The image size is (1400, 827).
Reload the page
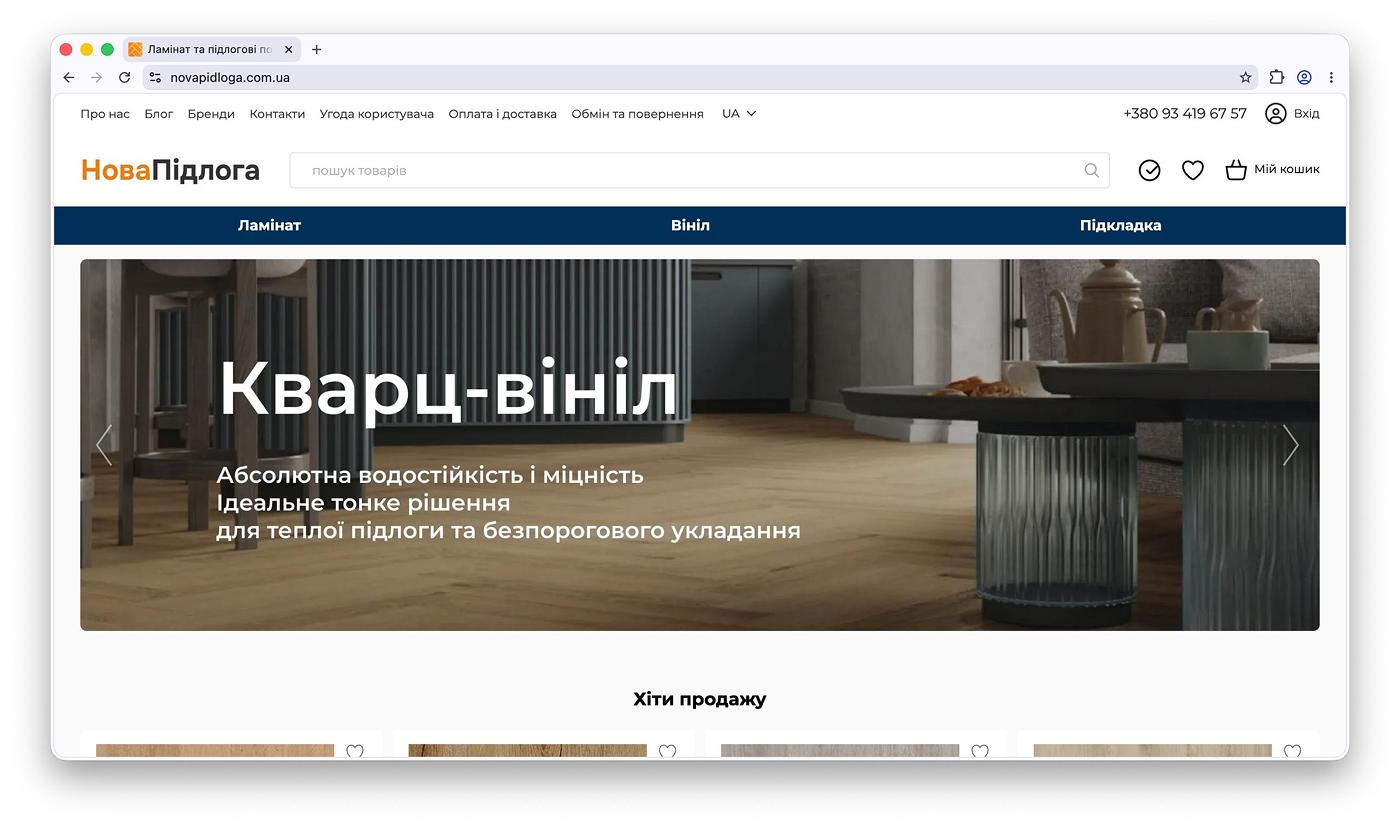[125, 77]
